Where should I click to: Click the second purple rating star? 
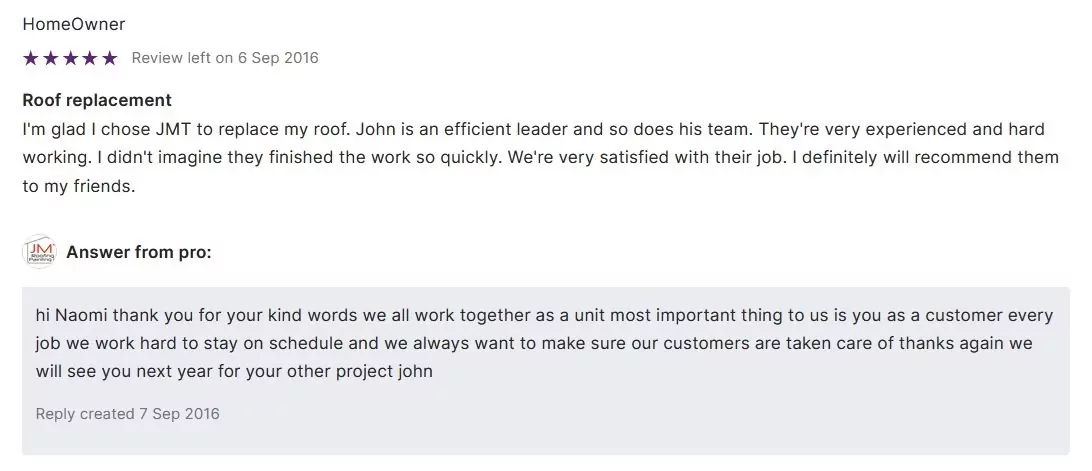pyautogui.click(x=50, y=58)
